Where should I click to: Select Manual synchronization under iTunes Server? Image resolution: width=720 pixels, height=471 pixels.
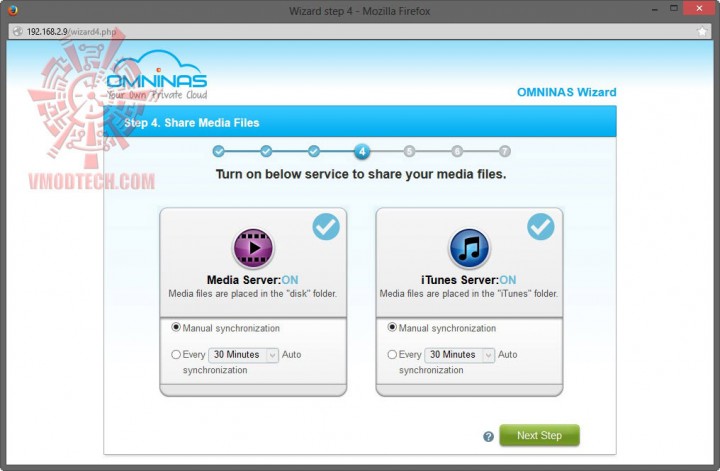coord(392,327)
